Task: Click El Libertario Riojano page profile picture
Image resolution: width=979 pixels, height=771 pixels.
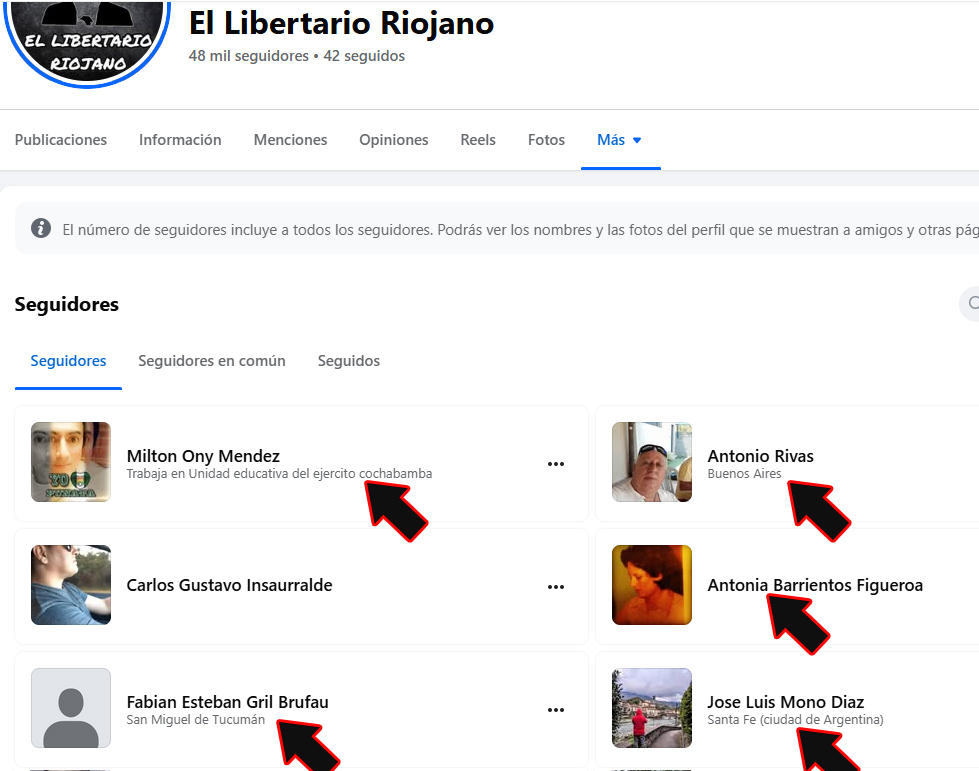Action: pyautogui.click(x=87, y=41)
